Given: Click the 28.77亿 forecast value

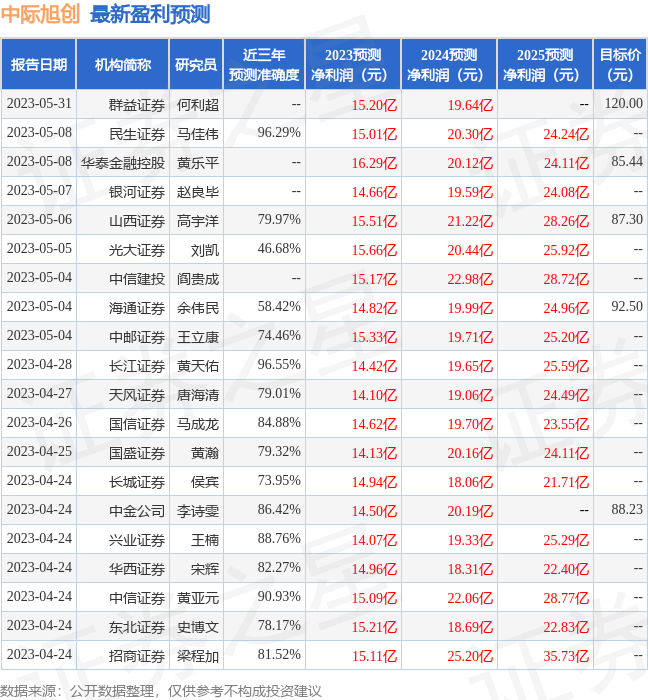Looking at the screenshot, I should pyautogui.click(x=566, y=599).
